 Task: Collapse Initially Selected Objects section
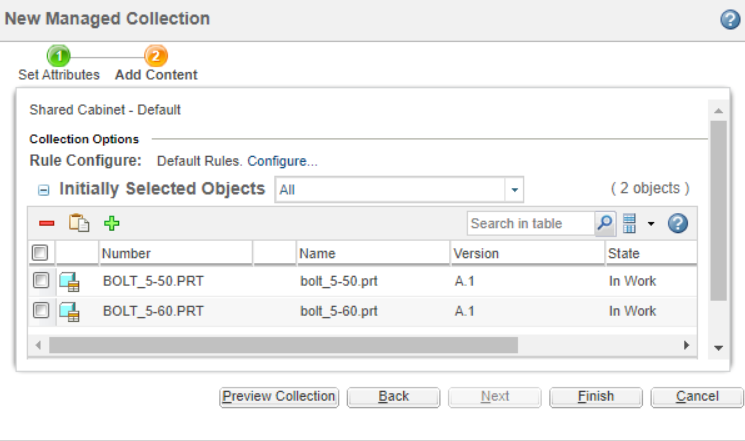pyautogui.click(x=43, y=190)
